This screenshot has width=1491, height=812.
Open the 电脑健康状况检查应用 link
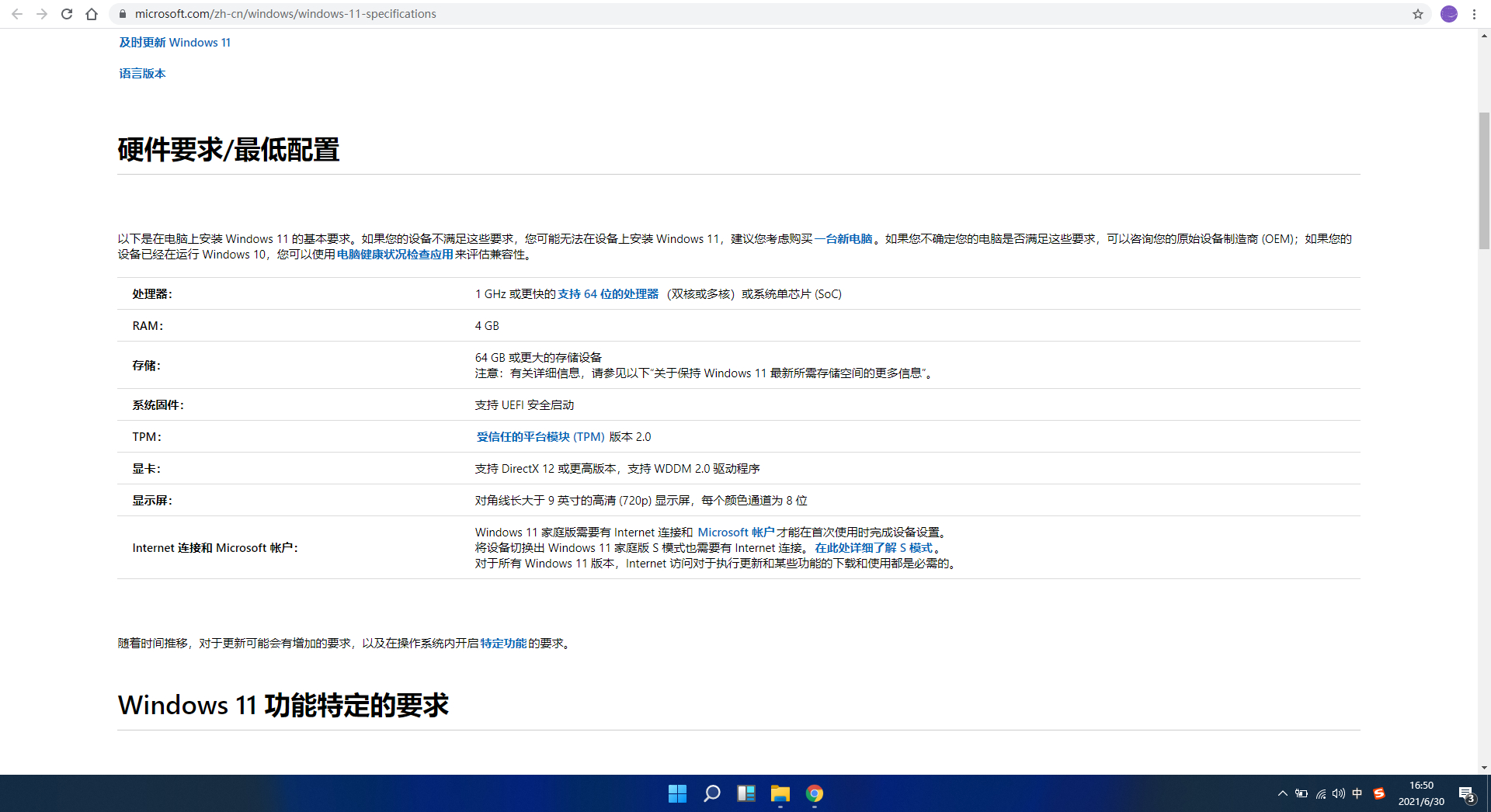[x=394, y=254]
